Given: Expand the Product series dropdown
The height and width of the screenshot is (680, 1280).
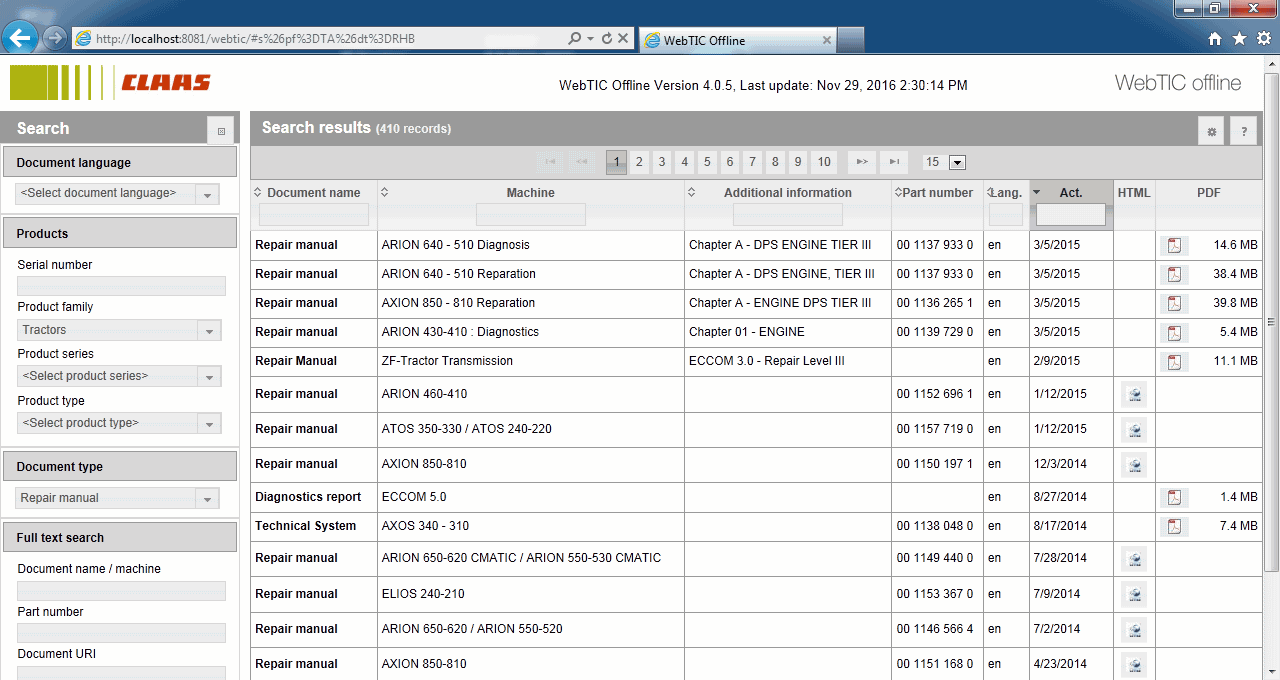Looking at the screenshot, I should pyautogui.click(x=119, y=377).
